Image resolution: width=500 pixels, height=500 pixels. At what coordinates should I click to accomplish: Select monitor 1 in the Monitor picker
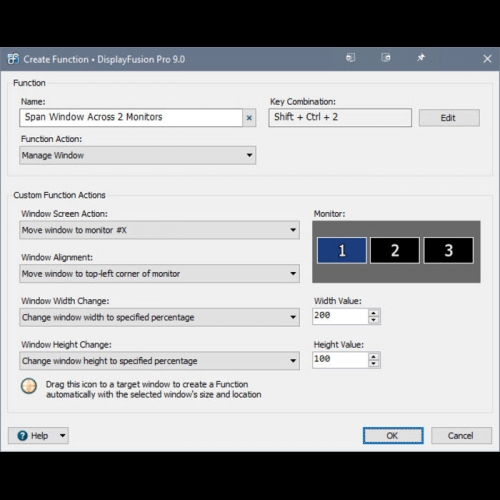point(342,250)
